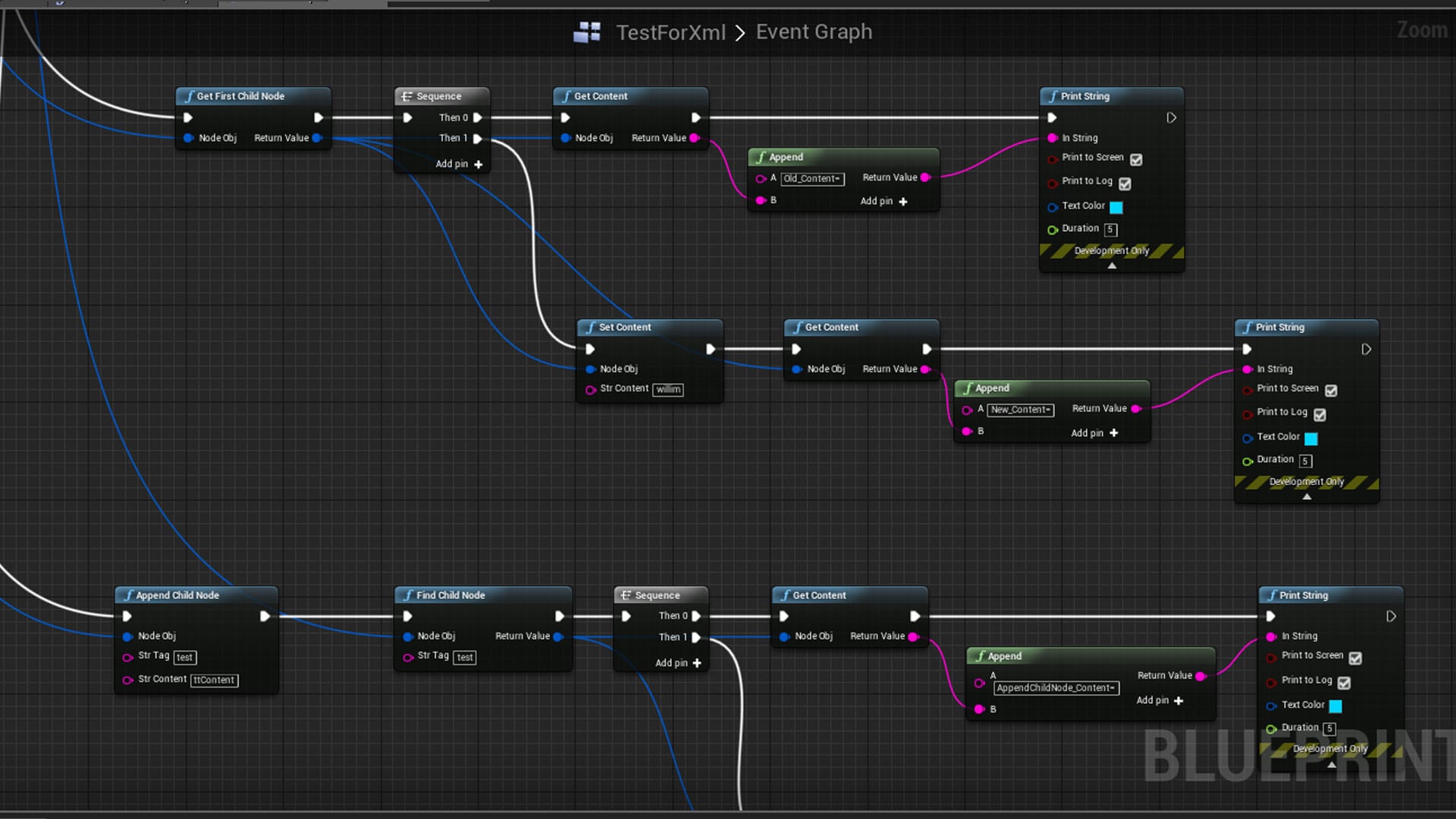This screenshot has height=819, width=1456.
Task: Click the Return Value pin on Get First Child Node
Action: coord(317,138)
